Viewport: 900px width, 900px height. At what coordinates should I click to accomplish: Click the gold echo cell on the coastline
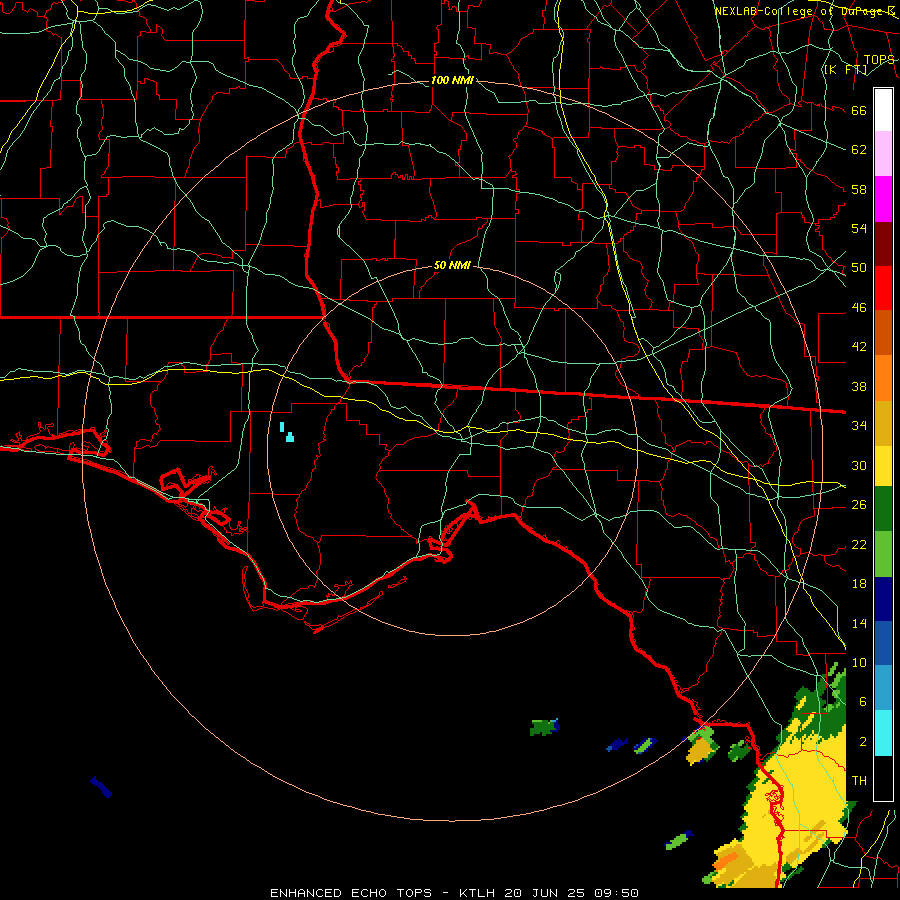700,749
